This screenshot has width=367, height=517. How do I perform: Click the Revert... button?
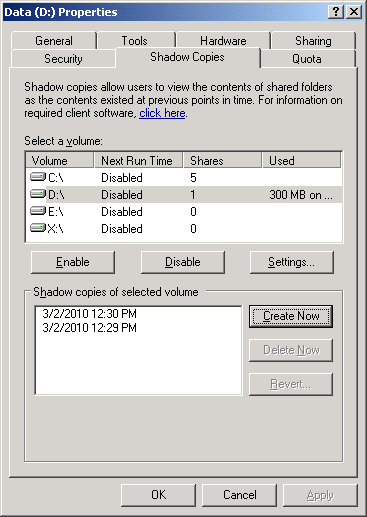pos(291,384)
